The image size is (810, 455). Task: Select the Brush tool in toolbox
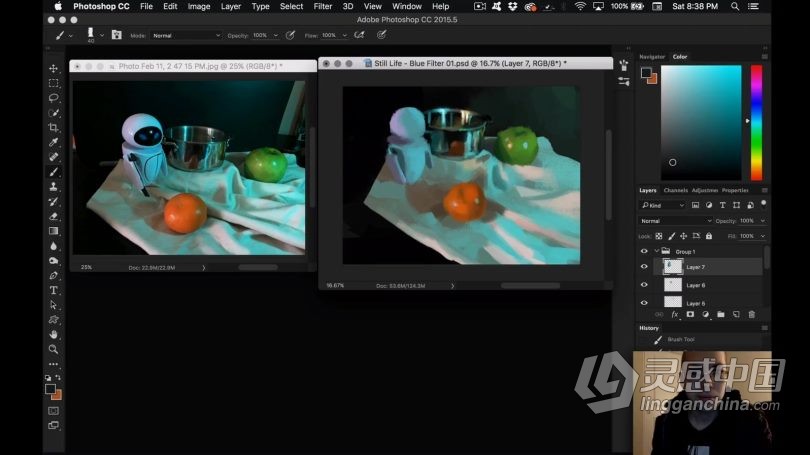(53, 172)
